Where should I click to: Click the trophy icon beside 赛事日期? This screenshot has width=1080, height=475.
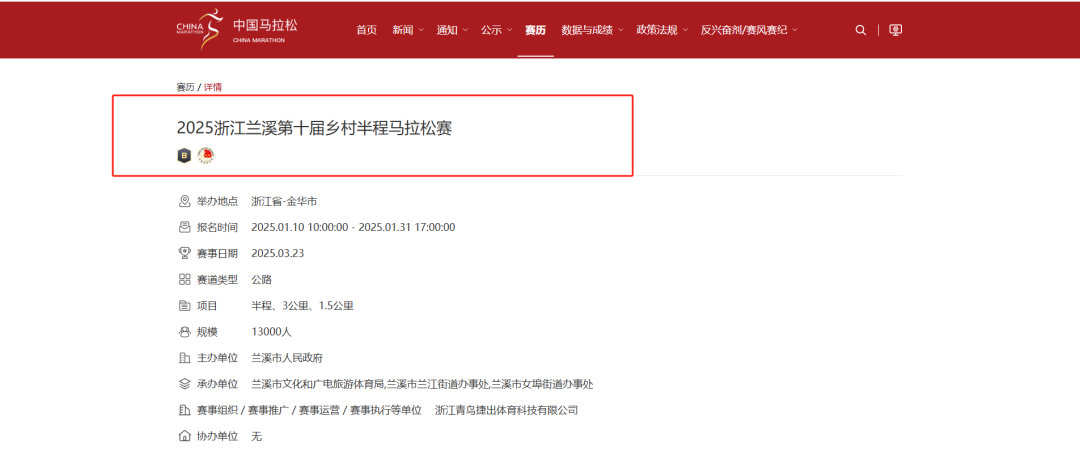(184, 253)
